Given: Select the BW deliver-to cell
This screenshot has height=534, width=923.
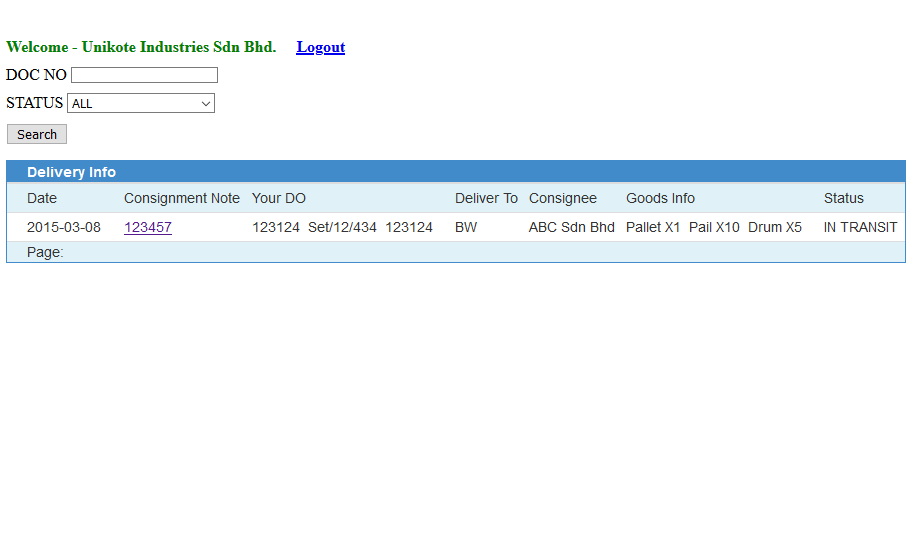Looking at the screenshot, I should coord(466,227).
